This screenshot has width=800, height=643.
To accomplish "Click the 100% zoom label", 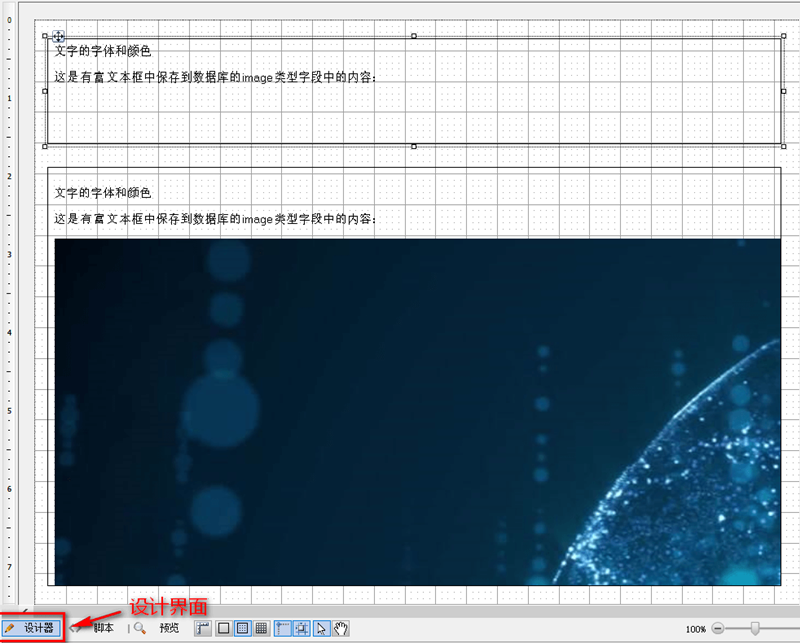I will 696,628.
